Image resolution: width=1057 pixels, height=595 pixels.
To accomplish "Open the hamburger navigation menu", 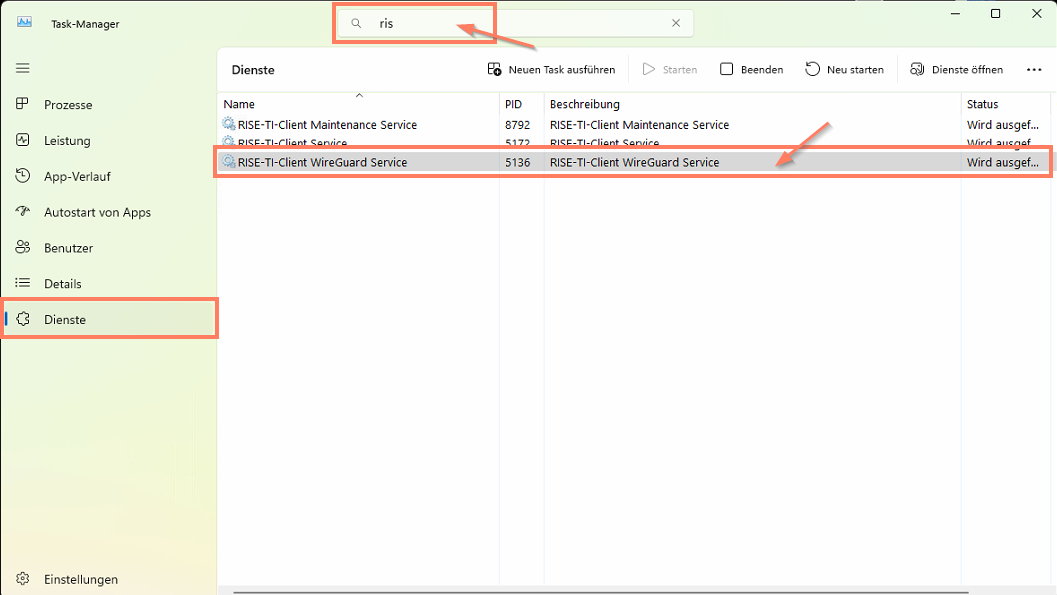I will point(22,68).
